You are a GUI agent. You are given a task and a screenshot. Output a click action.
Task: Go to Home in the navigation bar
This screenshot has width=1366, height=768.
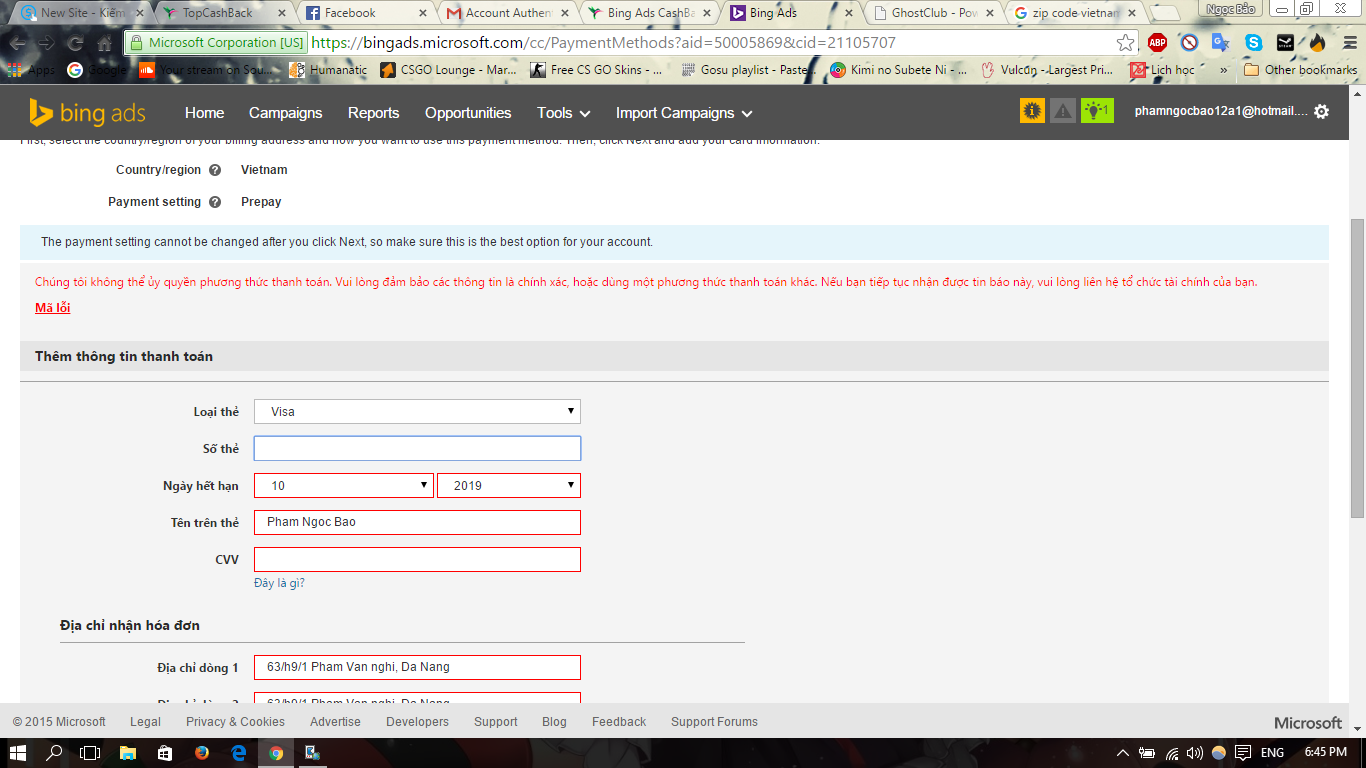(x=204, y=113)
